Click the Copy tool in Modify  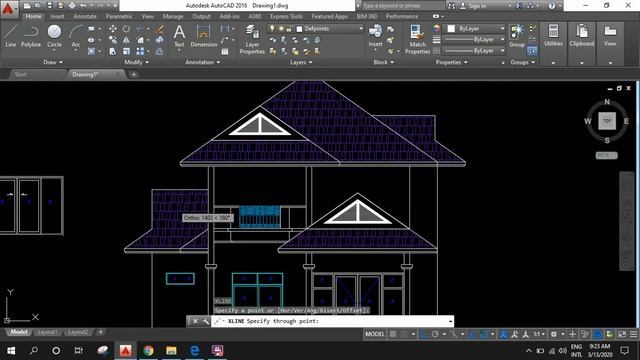pyautogui.click(x=113, y=40)
